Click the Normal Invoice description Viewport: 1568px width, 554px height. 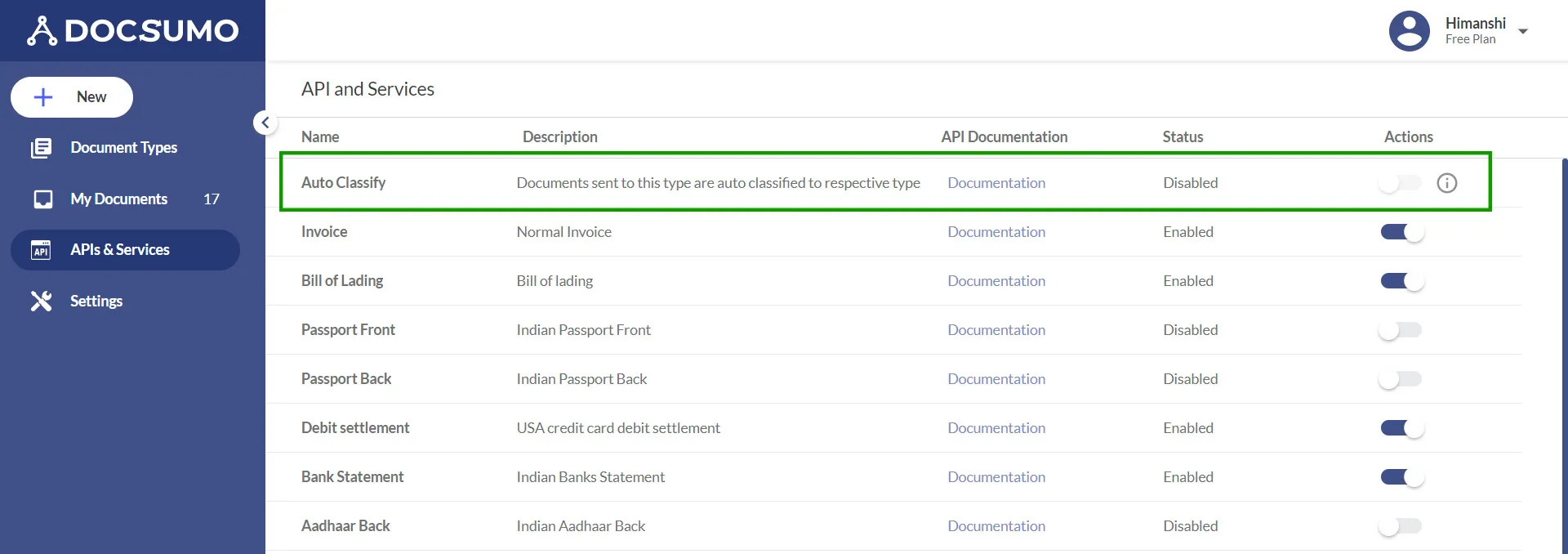click(x=564, y=232)
